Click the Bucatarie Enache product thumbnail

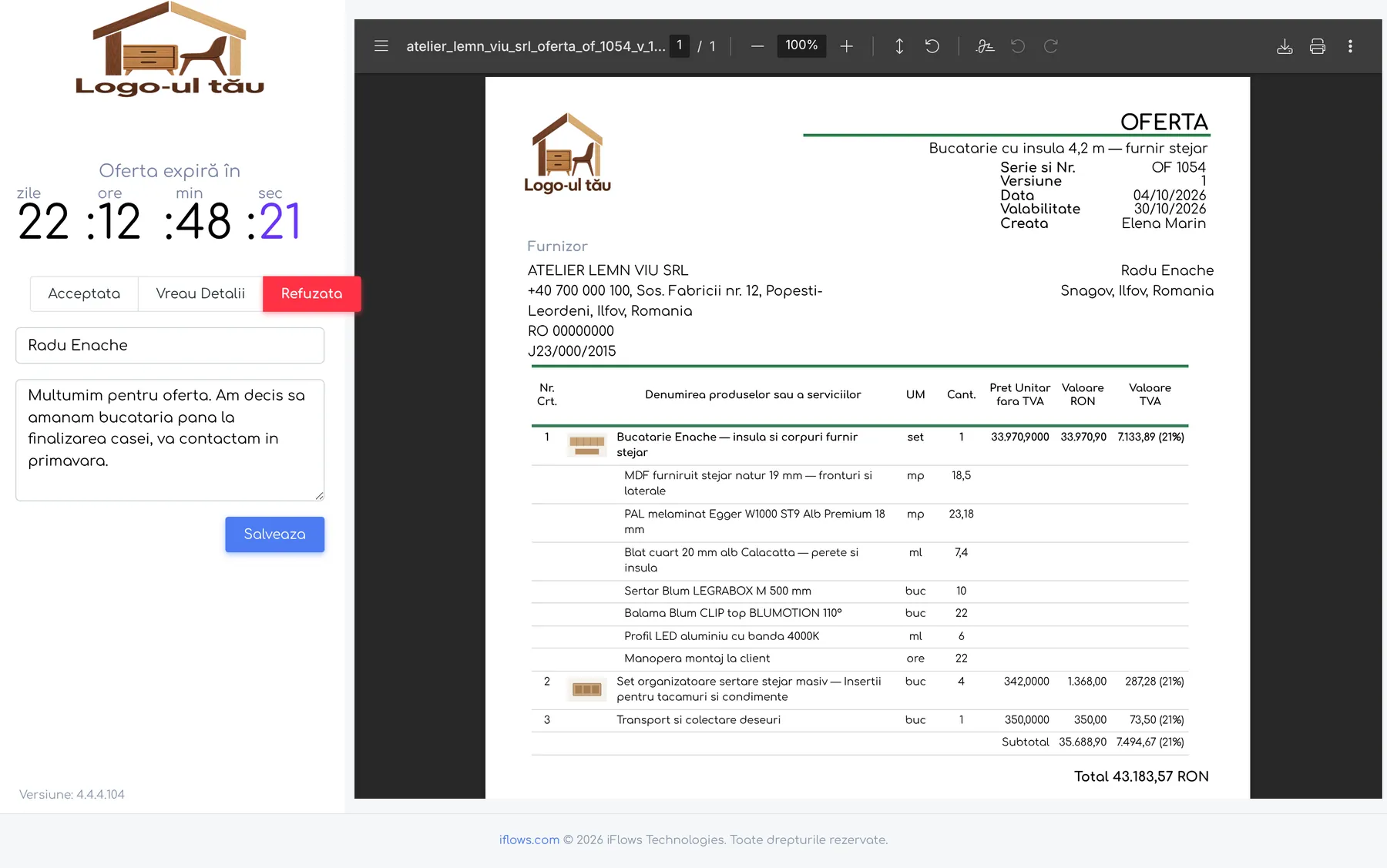[x=586, y=445]
